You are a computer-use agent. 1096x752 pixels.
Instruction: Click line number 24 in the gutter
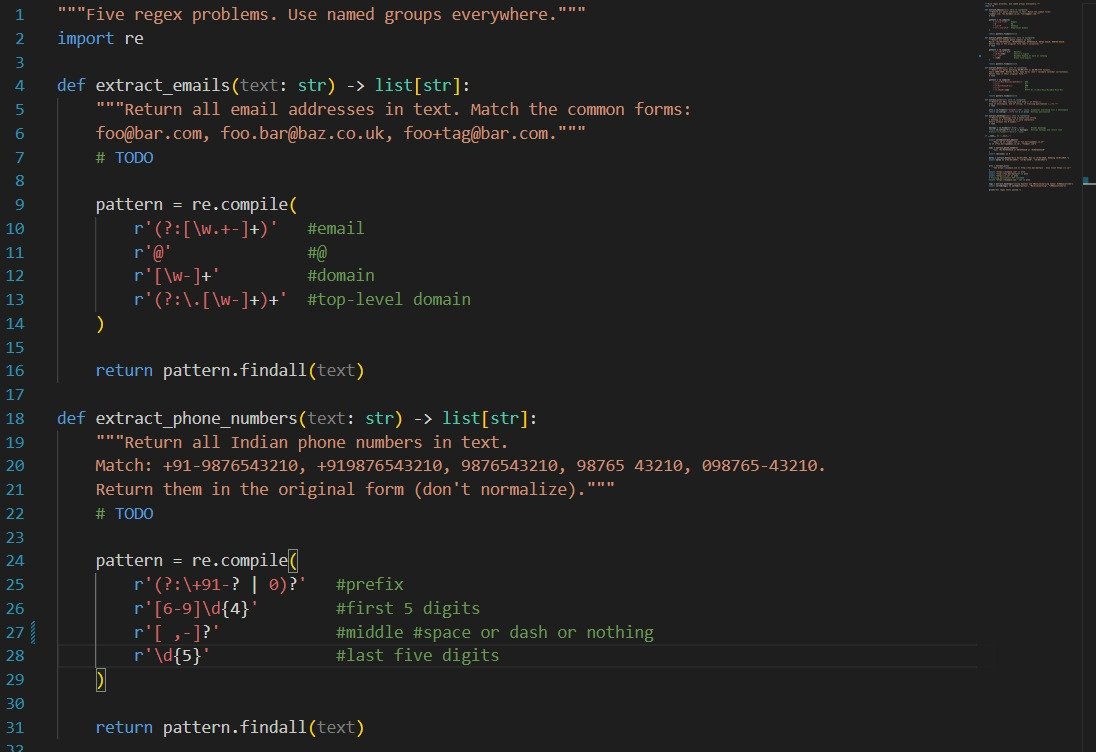point(15,561)
